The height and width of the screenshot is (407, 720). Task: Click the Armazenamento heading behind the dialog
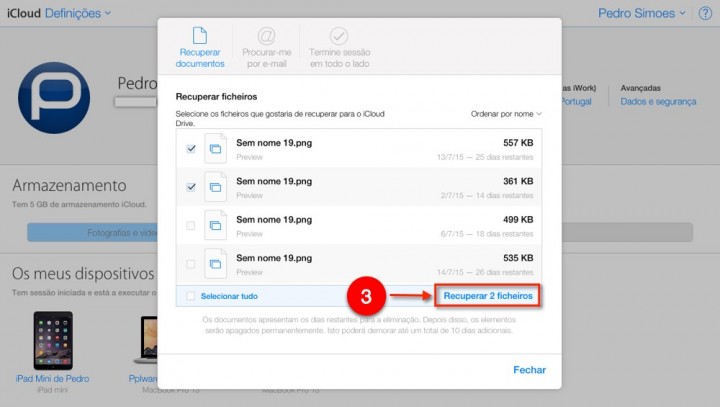69,186
